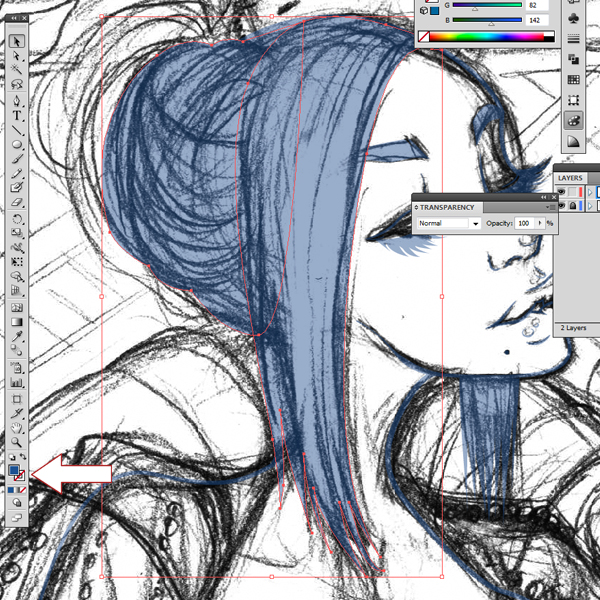Collapse the Transparency panel with double arrows
The height and width of the screenshot is (600, 600).
[x=545, y=197]
